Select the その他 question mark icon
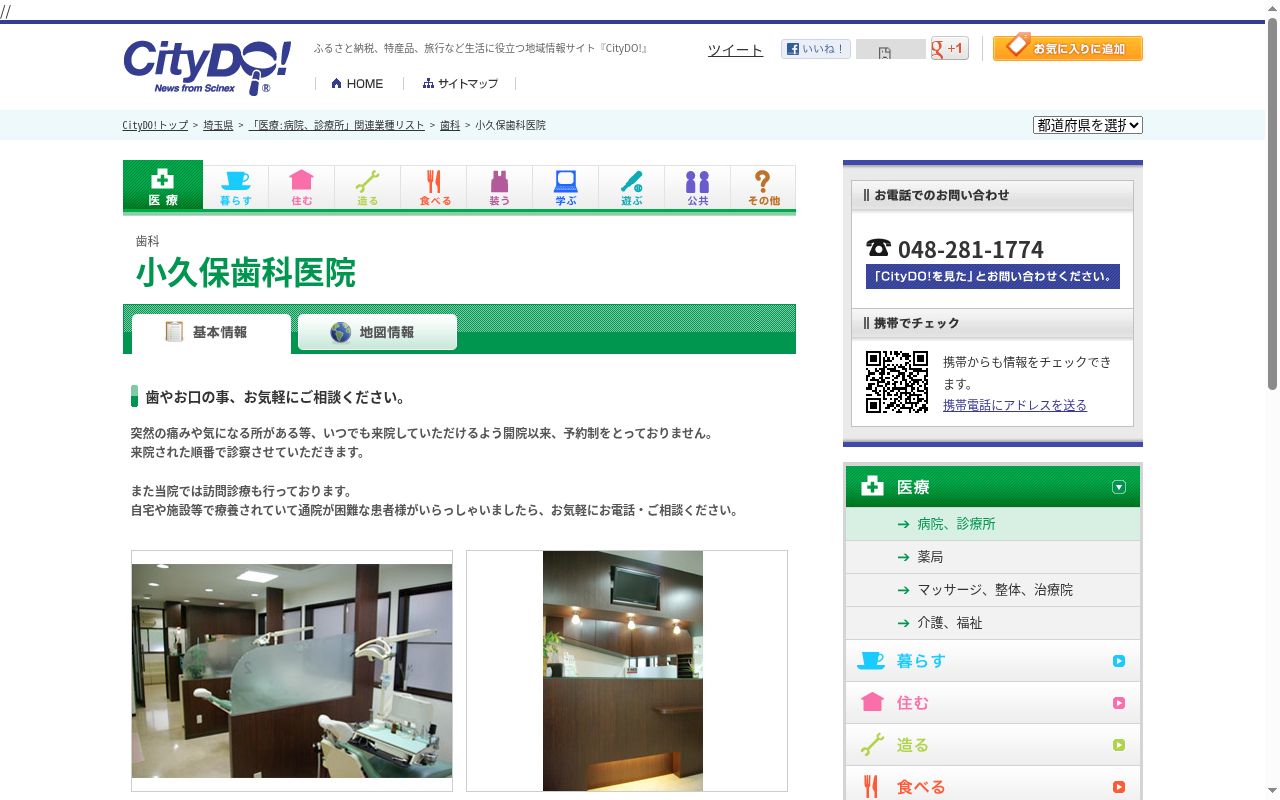The image size is (1280, 800). (763, 187)
